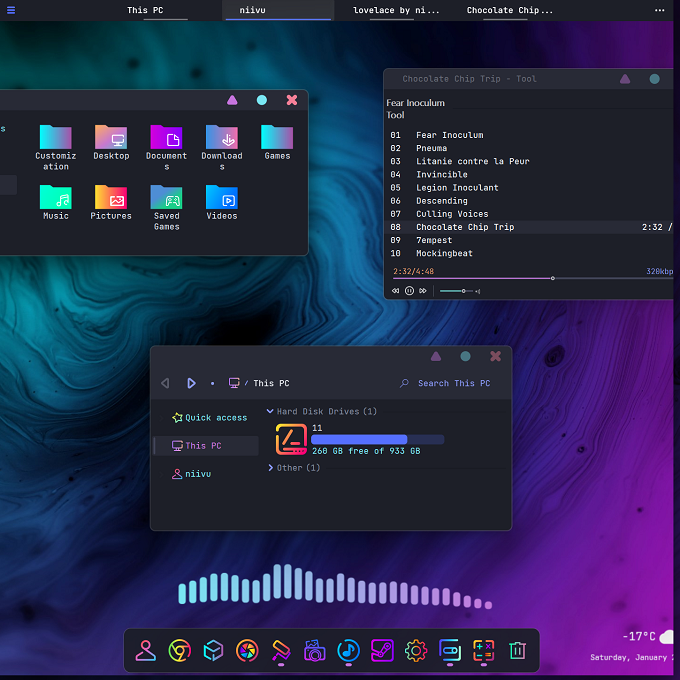Viewport: 680px width, 680px height.
Task: Pause playback in the music player
Action: [x=409, y=291]
